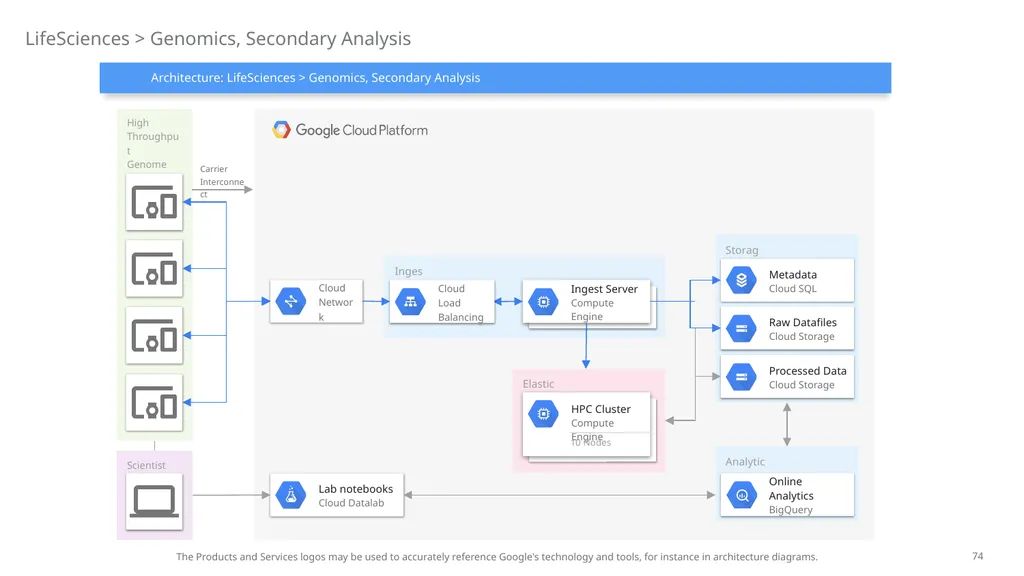Click the 'Processed Data' card title
Viewport: 1024px width, 576px height.
click(807, 370)
